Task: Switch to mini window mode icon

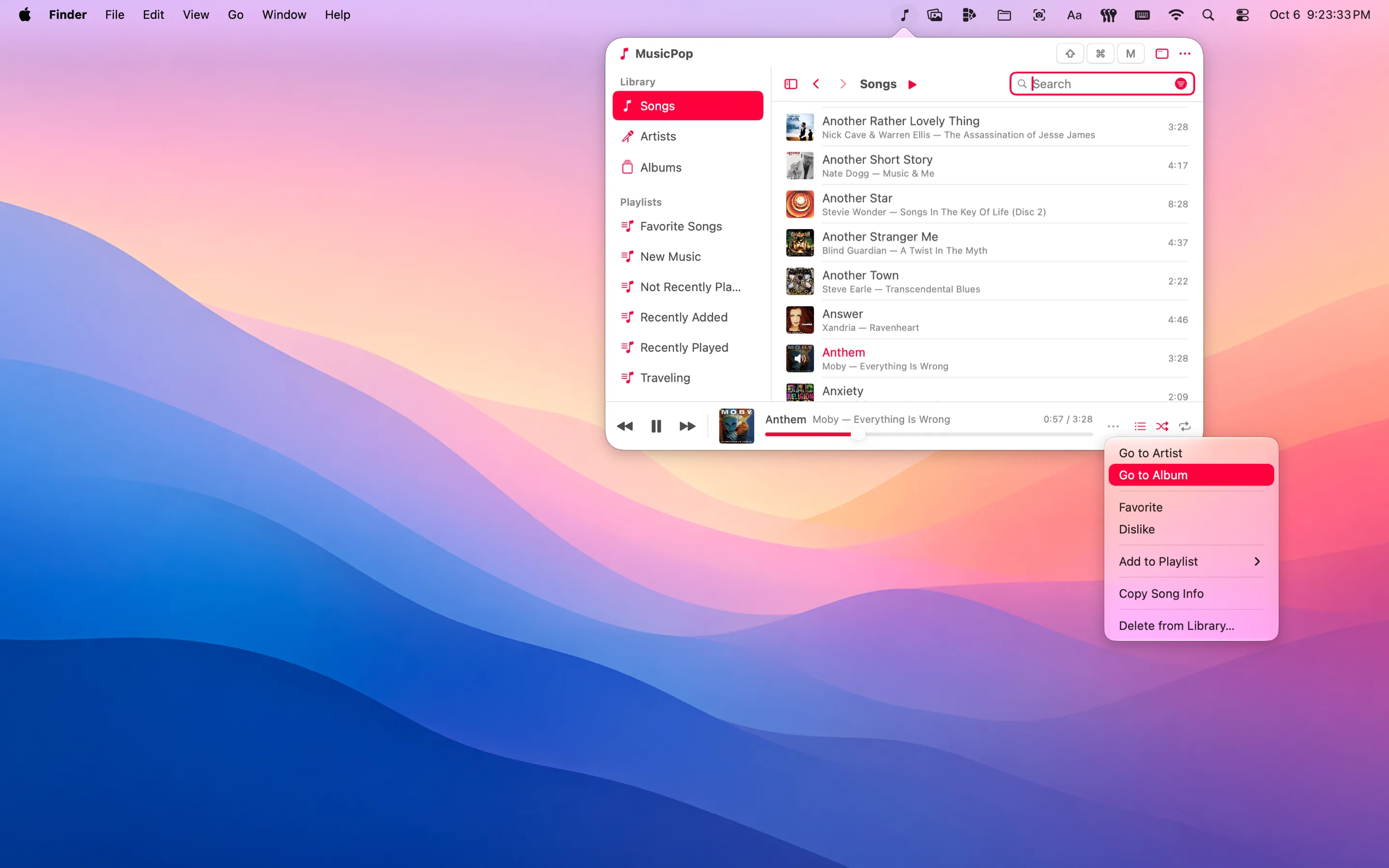Action: point(1162,54)
